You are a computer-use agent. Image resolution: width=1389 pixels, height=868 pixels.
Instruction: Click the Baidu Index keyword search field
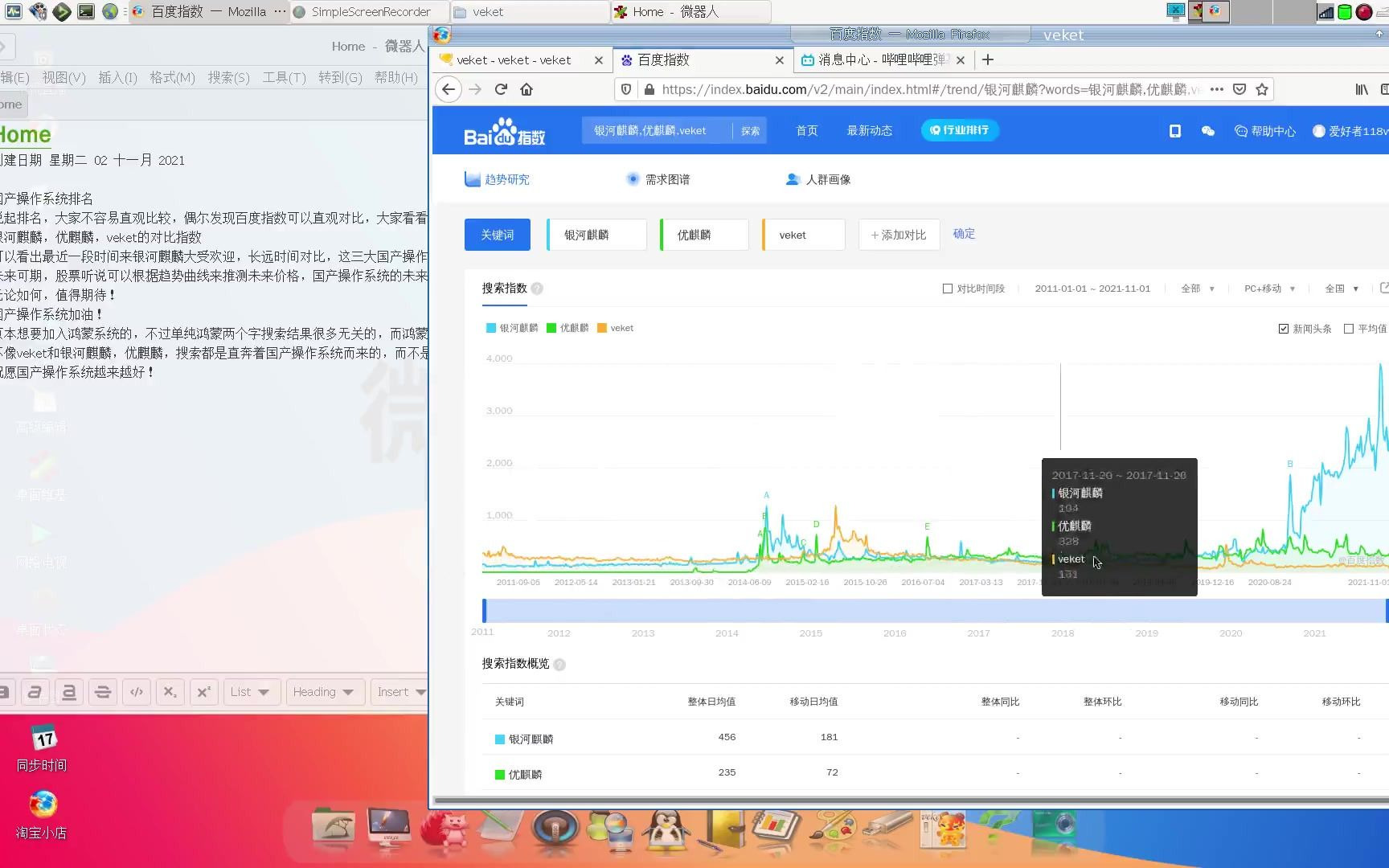coord(657,131)
